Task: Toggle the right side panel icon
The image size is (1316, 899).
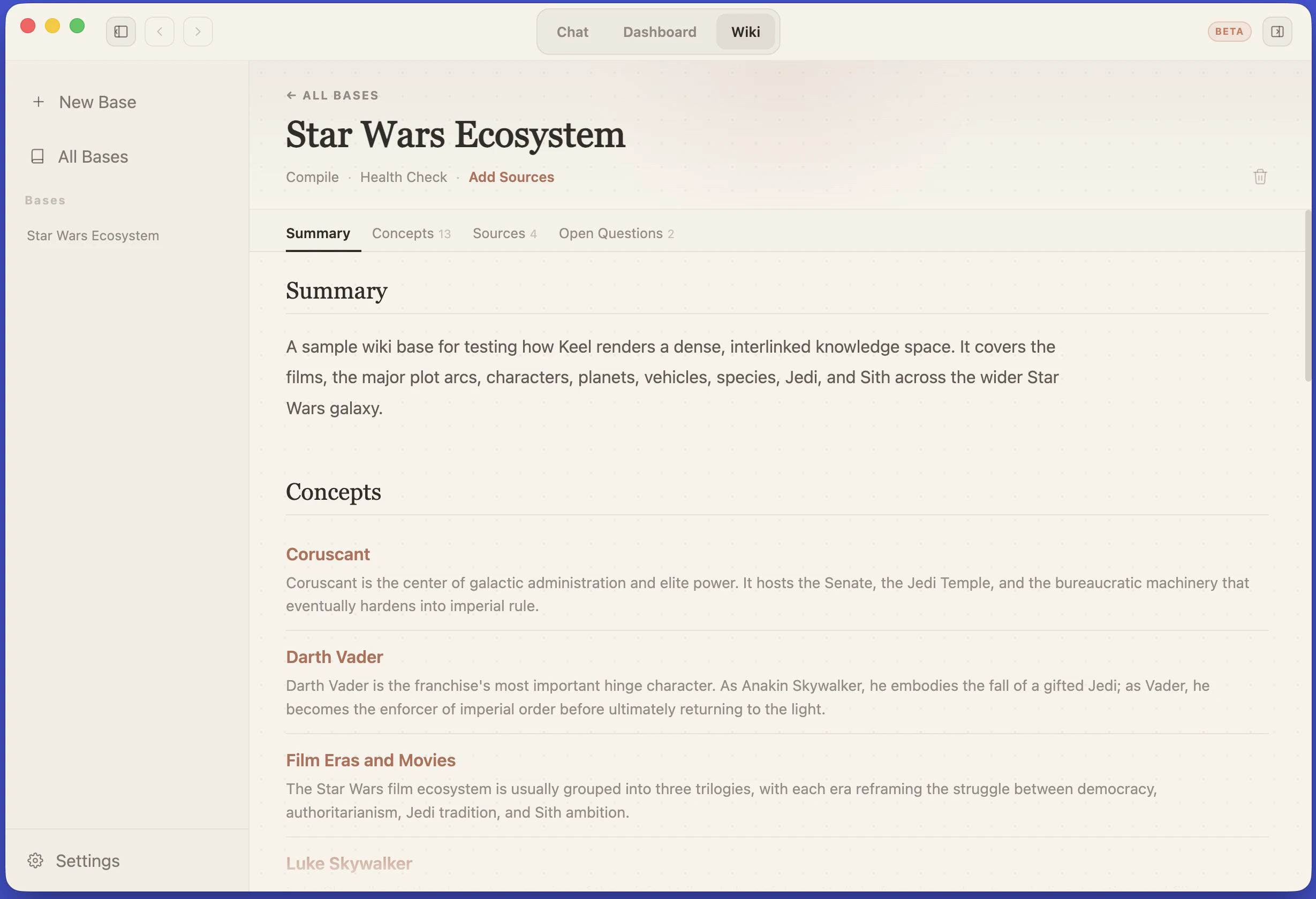Action: click(1277, 32)
